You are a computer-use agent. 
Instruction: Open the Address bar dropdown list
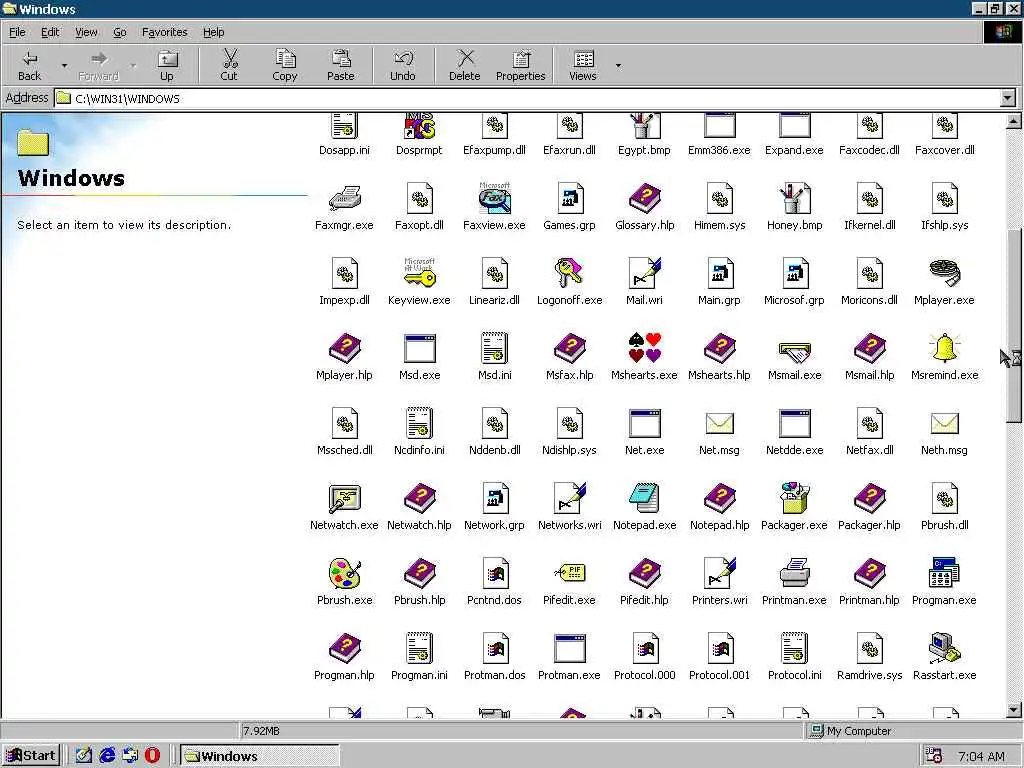[1008, 99]
